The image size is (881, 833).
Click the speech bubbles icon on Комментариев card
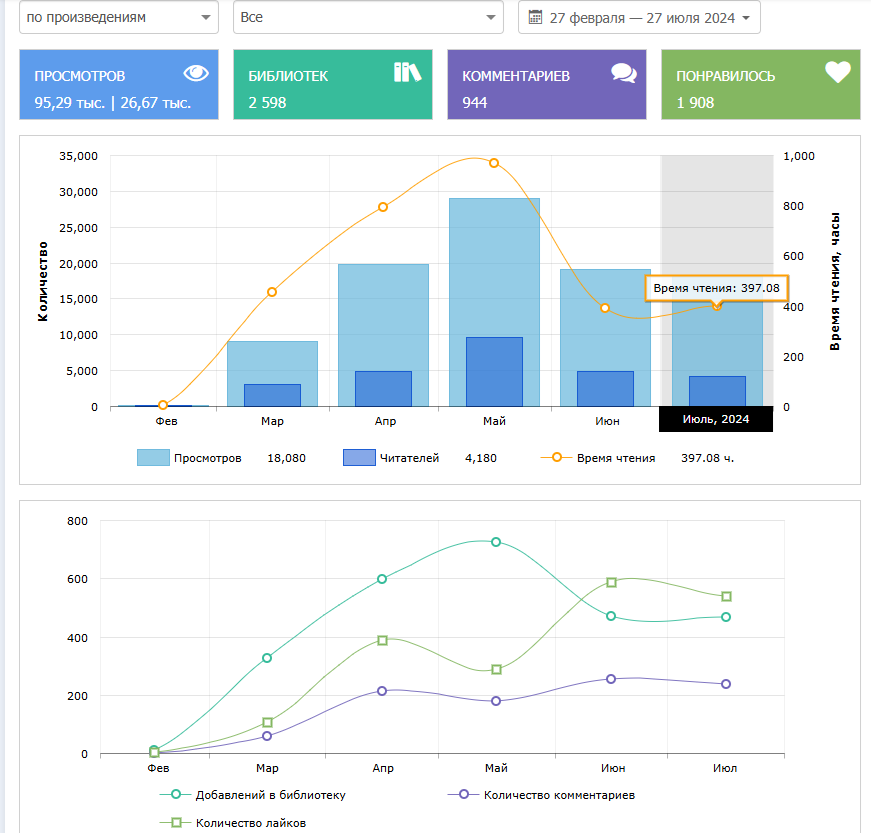pos(623,73)
